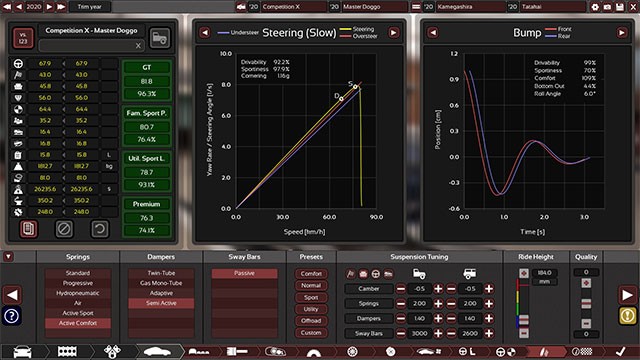The width and height of the screenshot is (640, 360).
Task: Save with the floppy disk icon
Action: point(620,7)
